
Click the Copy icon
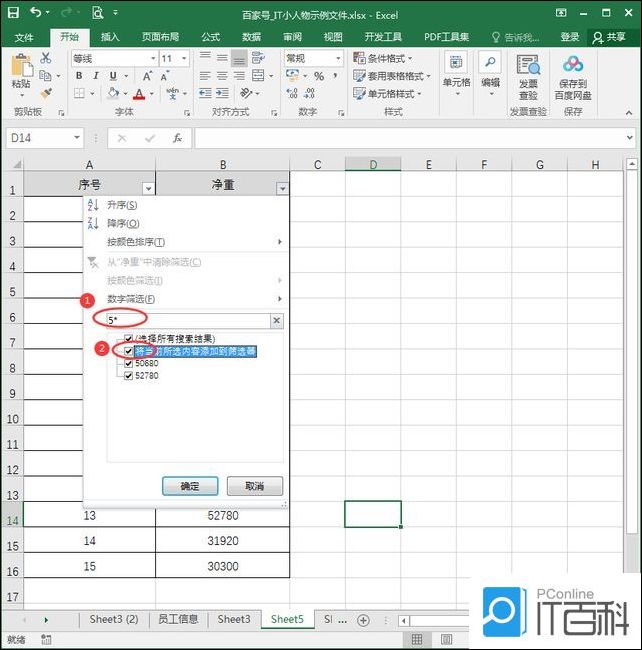[45, 75]
